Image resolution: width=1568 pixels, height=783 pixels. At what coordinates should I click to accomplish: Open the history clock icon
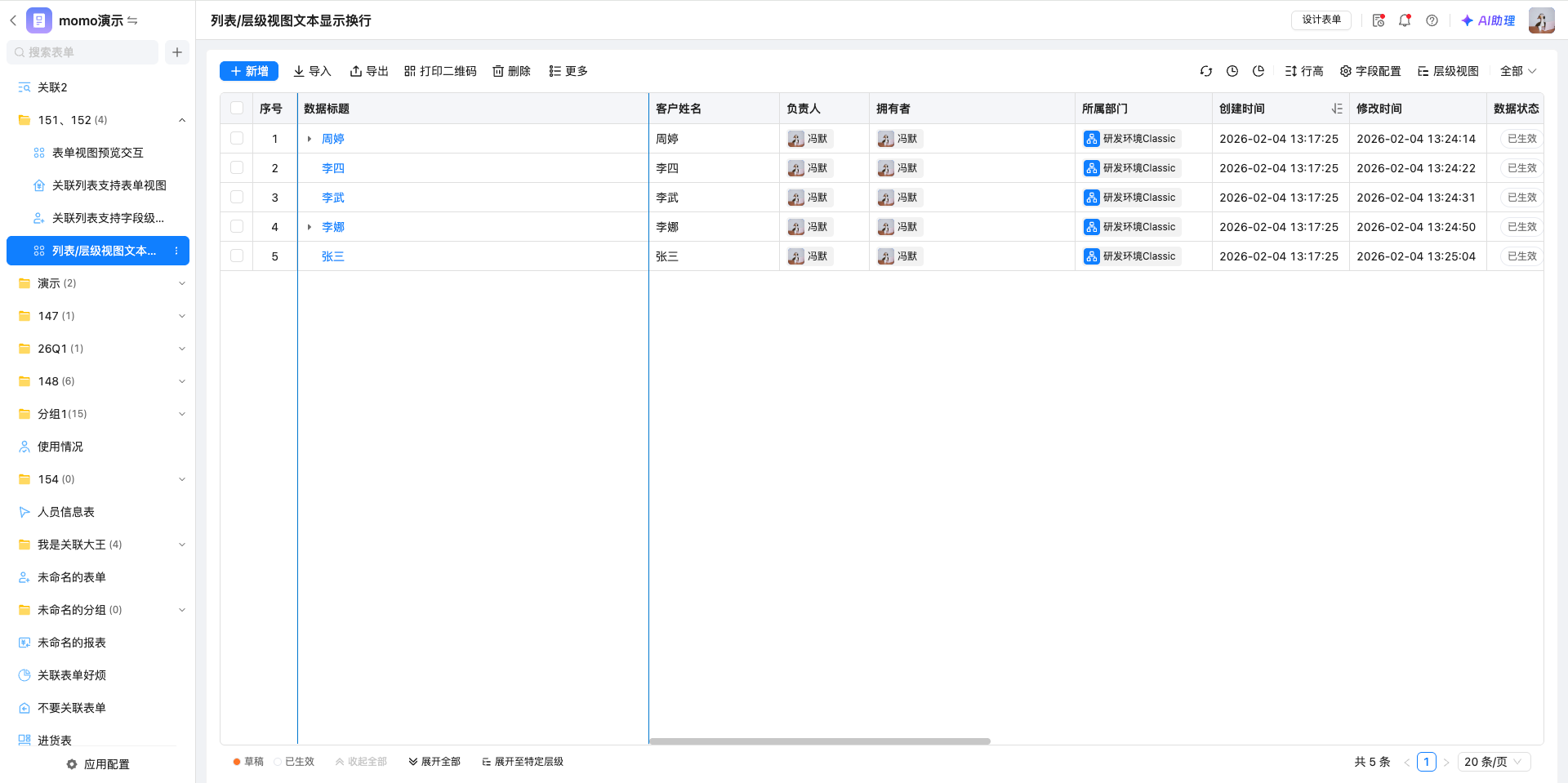1232,71
